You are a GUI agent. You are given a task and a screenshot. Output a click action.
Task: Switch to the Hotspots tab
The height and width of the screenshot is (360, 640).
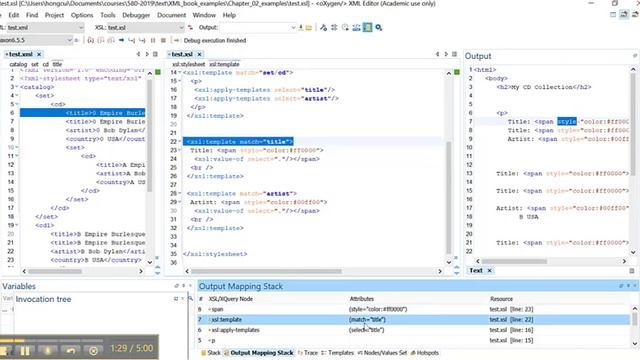(425, 353)
